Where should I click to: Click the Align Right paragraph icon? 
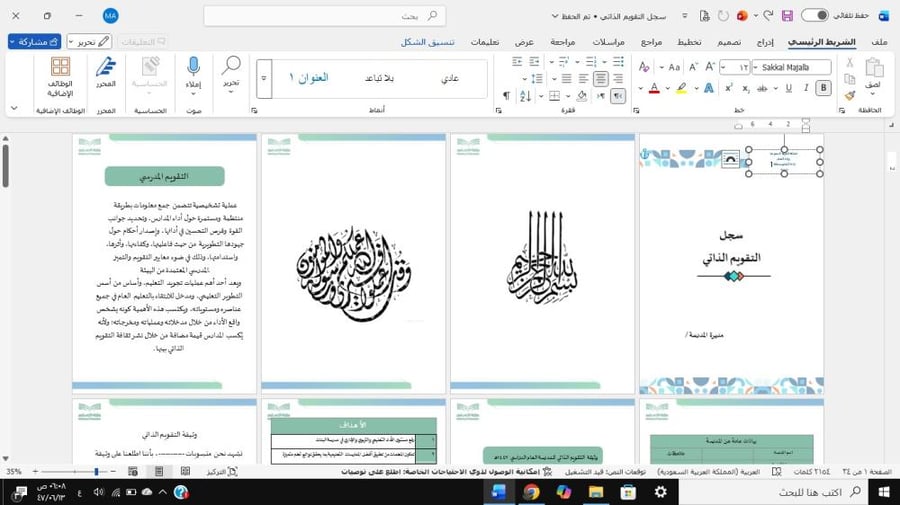(x=618, y=79)
